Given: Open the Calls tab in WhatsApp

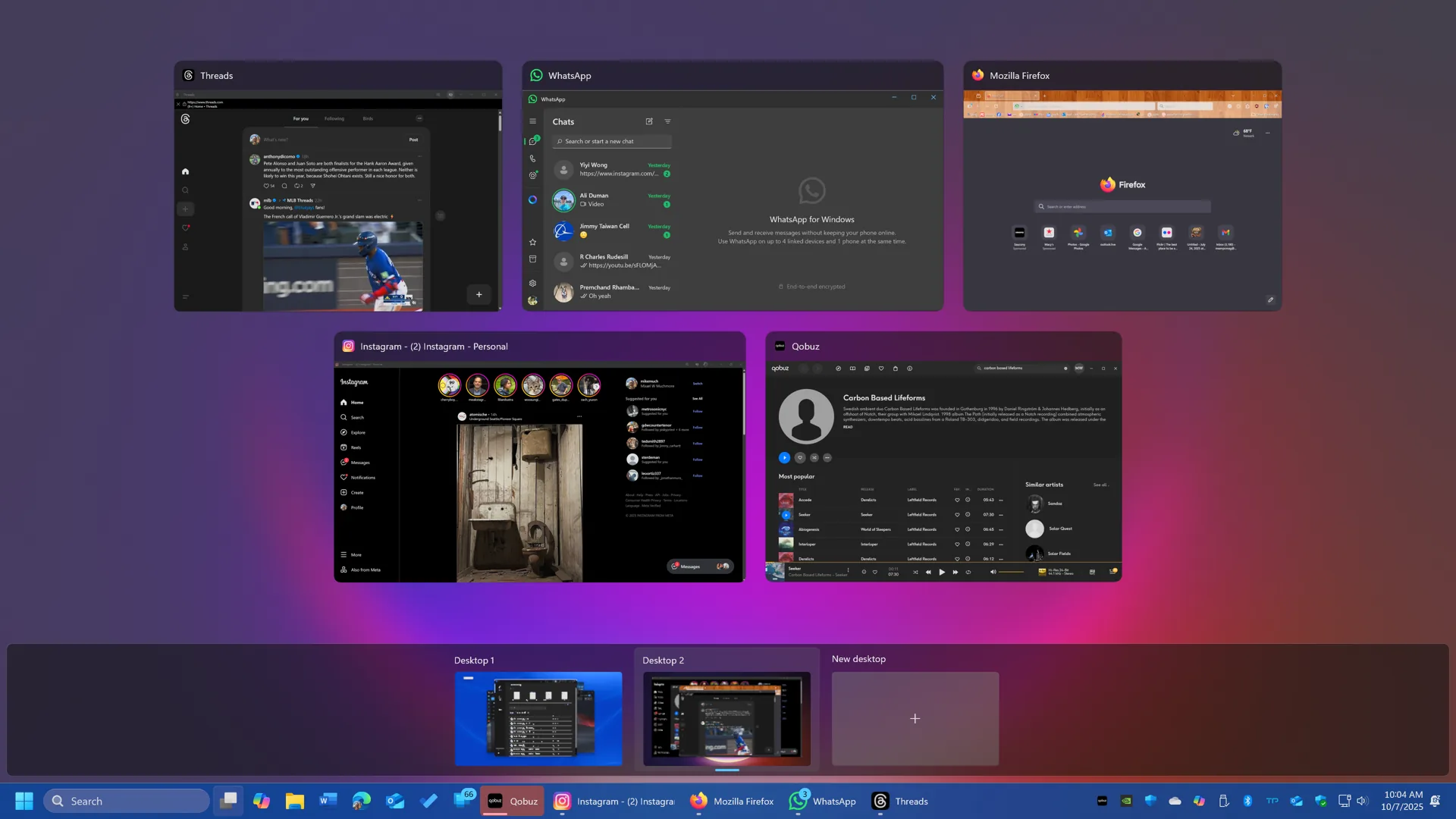Looking at the screenshot, I should click(x=532, y=157).
